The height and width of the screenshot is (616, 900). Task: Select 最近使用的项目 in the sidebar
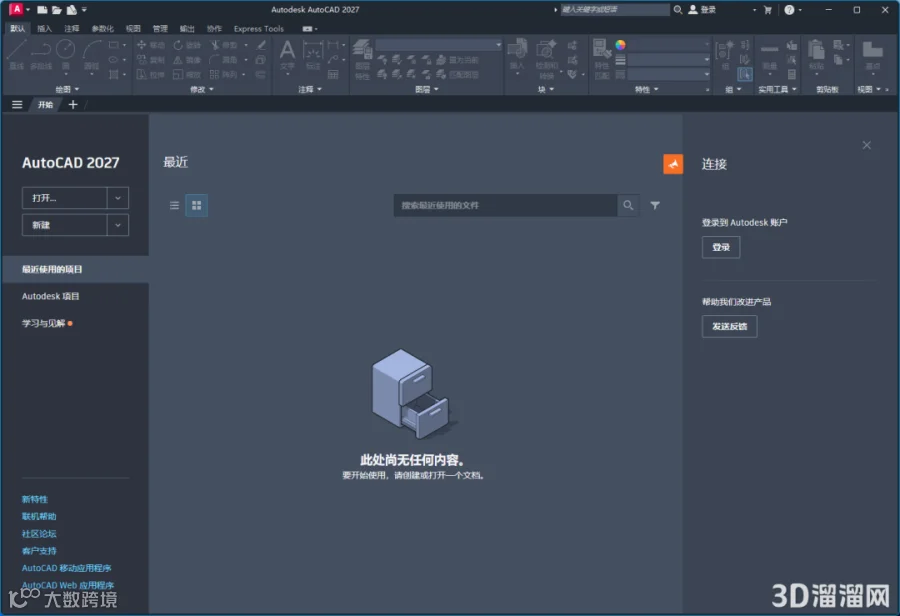click(x=75, y=269)
